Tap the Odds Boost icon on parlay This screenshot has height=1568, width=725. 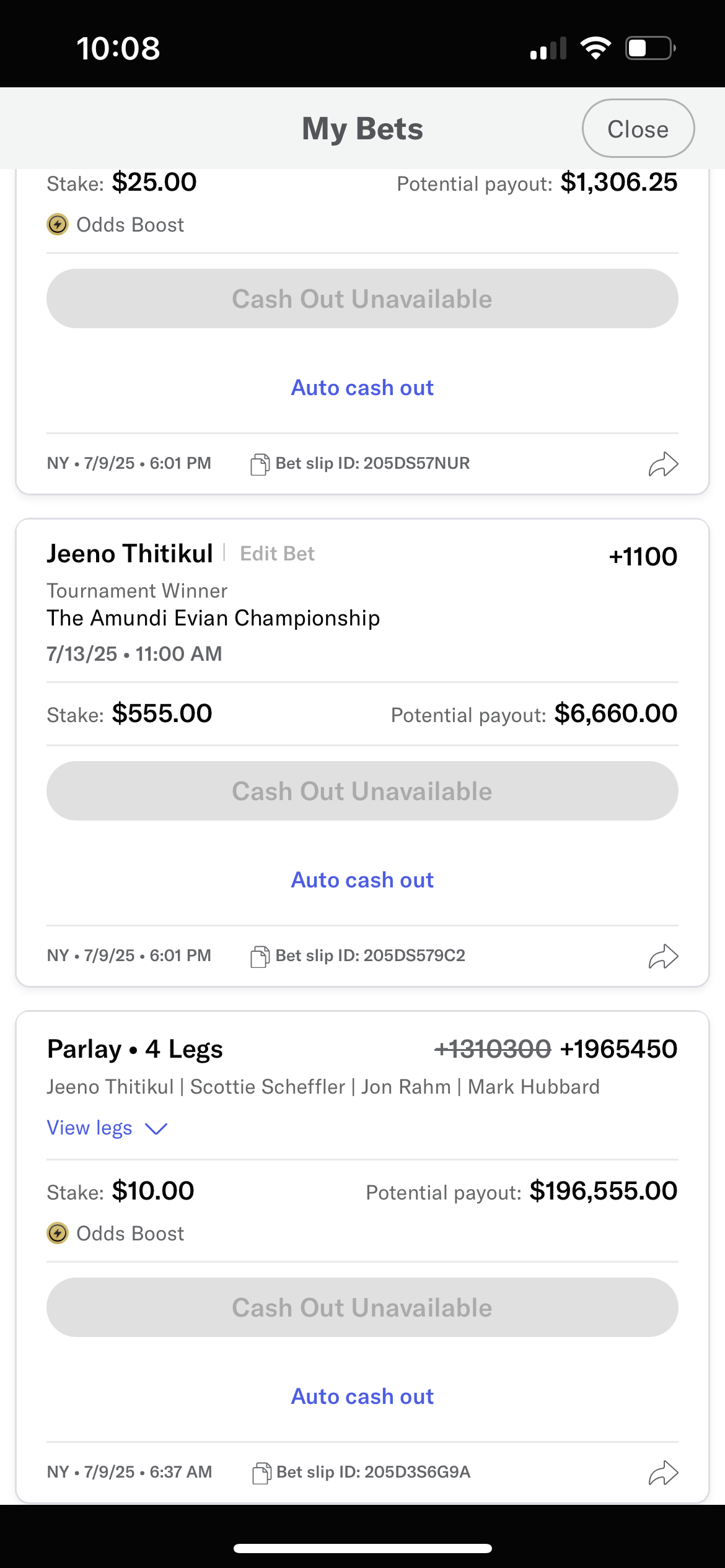pyautogui.click(x=58, y=1233)
